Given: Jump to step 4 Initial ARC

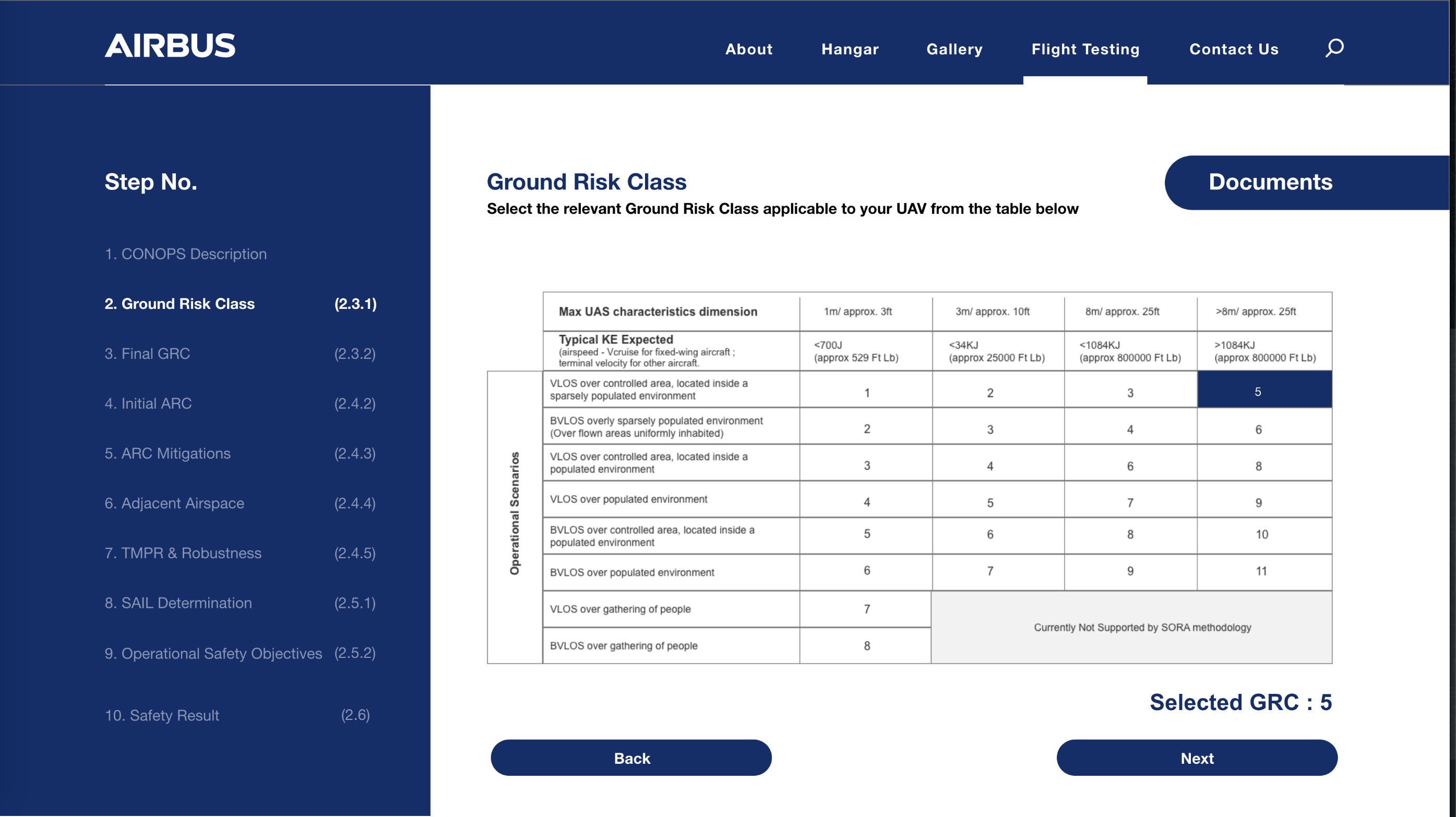Looking at the screenshot, I should (148, 403).
